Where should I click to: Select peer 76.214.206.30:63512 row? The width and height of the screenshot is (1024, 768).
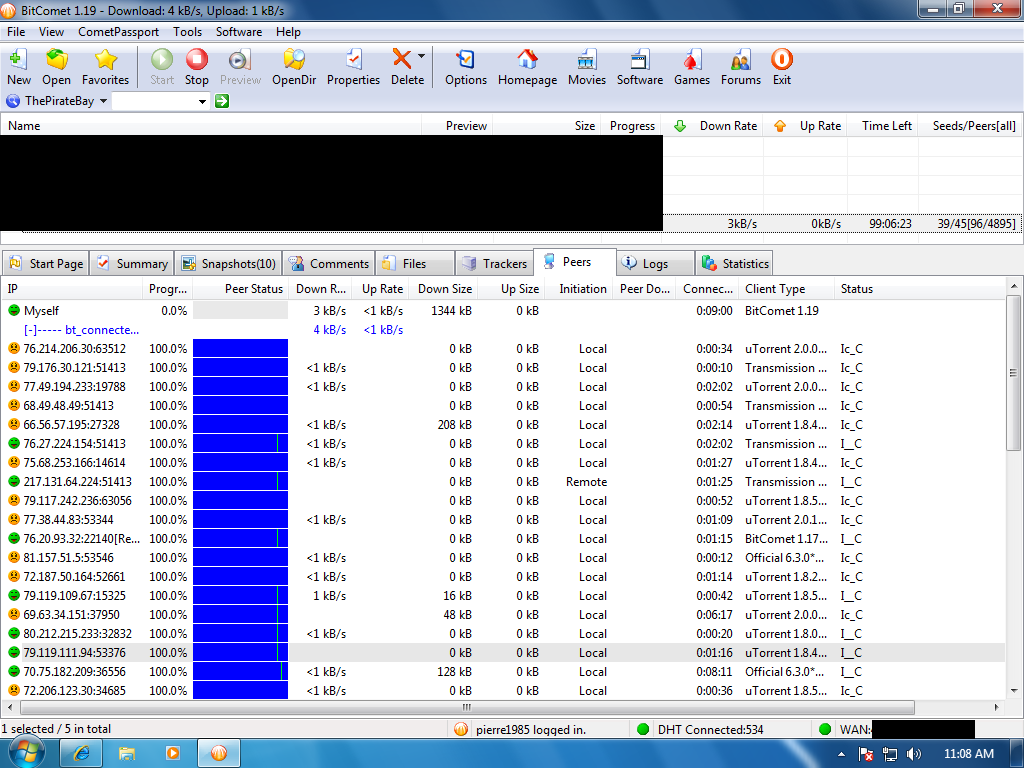click(x=503, y=349)
